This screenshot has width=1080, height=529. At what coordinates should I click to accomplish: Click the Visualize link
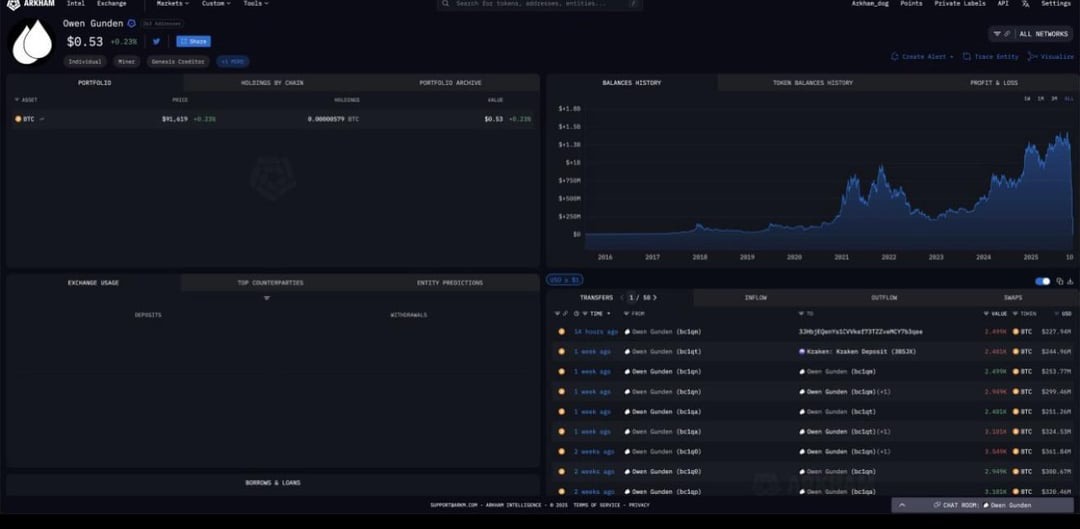1050,56
